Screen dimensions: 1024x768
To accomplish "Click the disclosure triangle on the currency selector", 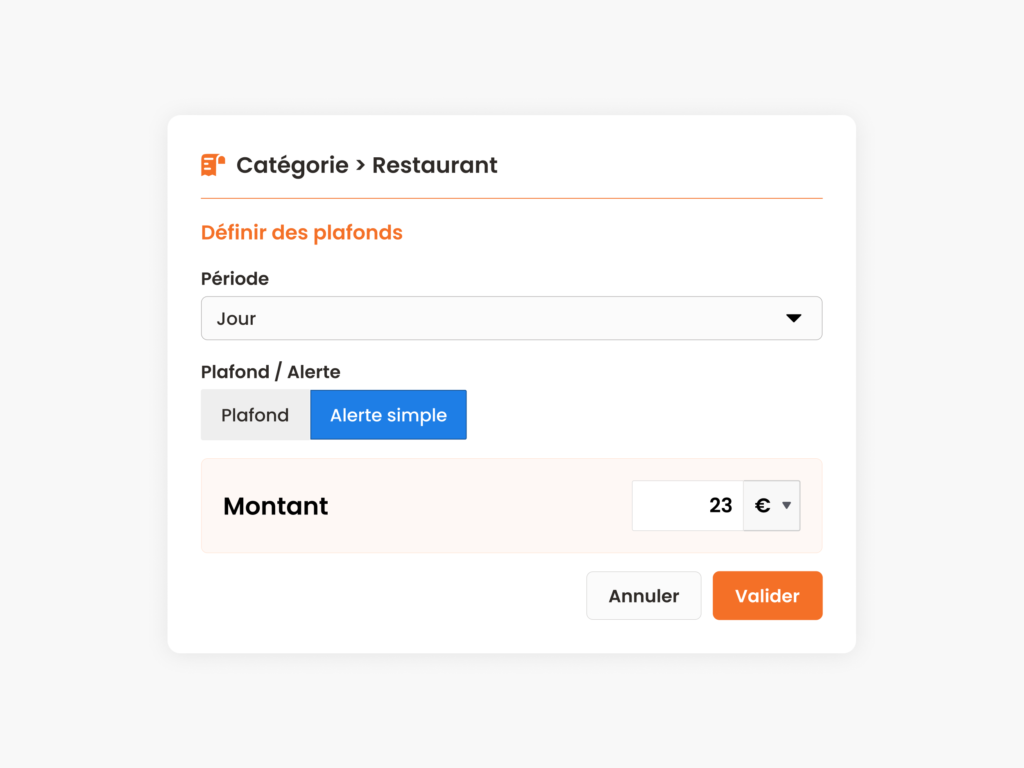I will [786, 505].
